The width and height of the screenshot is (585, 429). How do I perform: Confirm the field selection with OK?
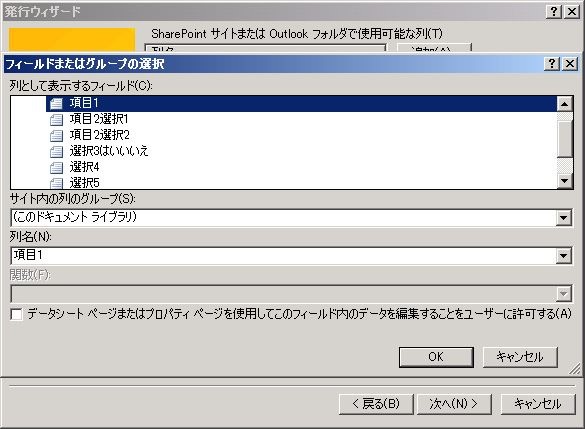pos(436,357)
